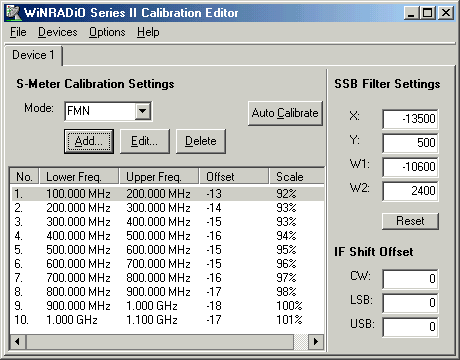This screenshot has height=360, width=460.
Task: Click the Auto Calibrate button
Action: pyautogui.click(x=285, y=113)
